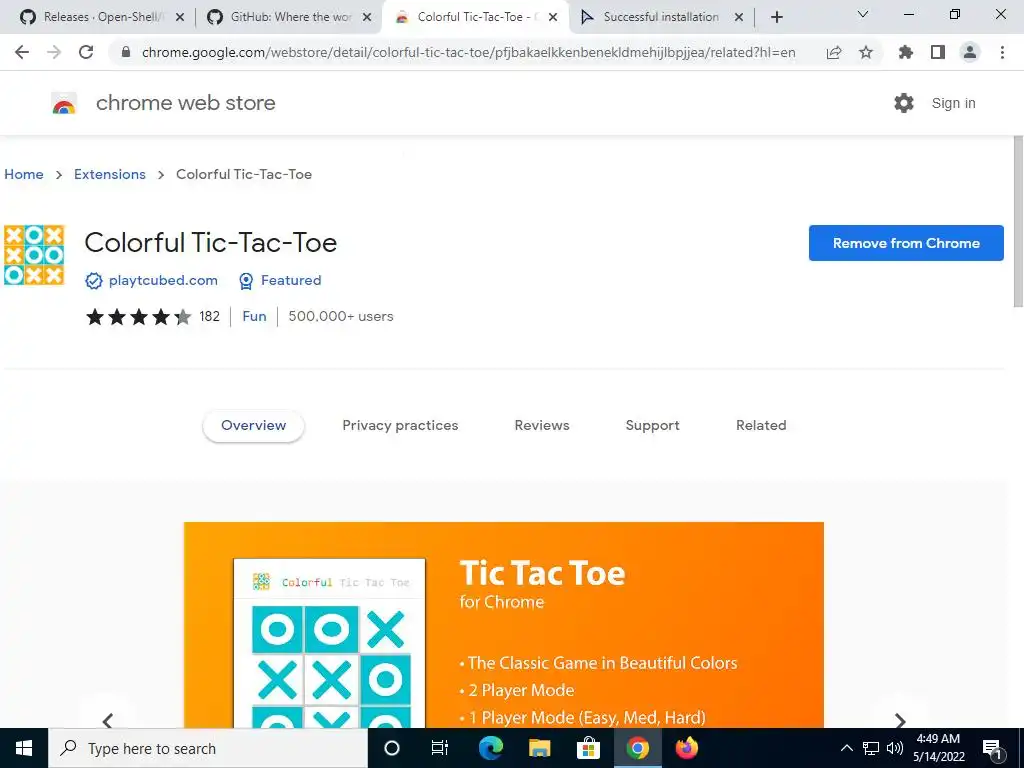Select the Overview tab
Viewport: 1024px width, 768px height.
click(253, 425)
